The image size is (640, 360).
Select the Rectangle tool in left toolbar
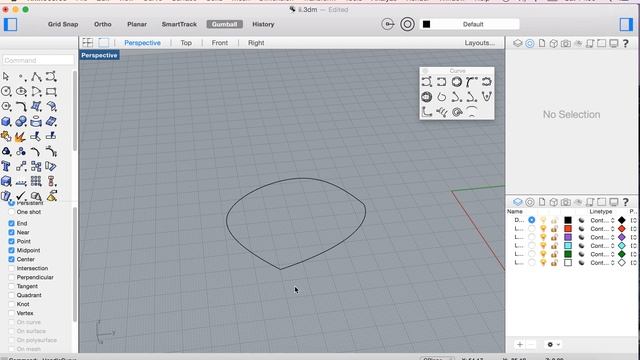pos(51,91)
